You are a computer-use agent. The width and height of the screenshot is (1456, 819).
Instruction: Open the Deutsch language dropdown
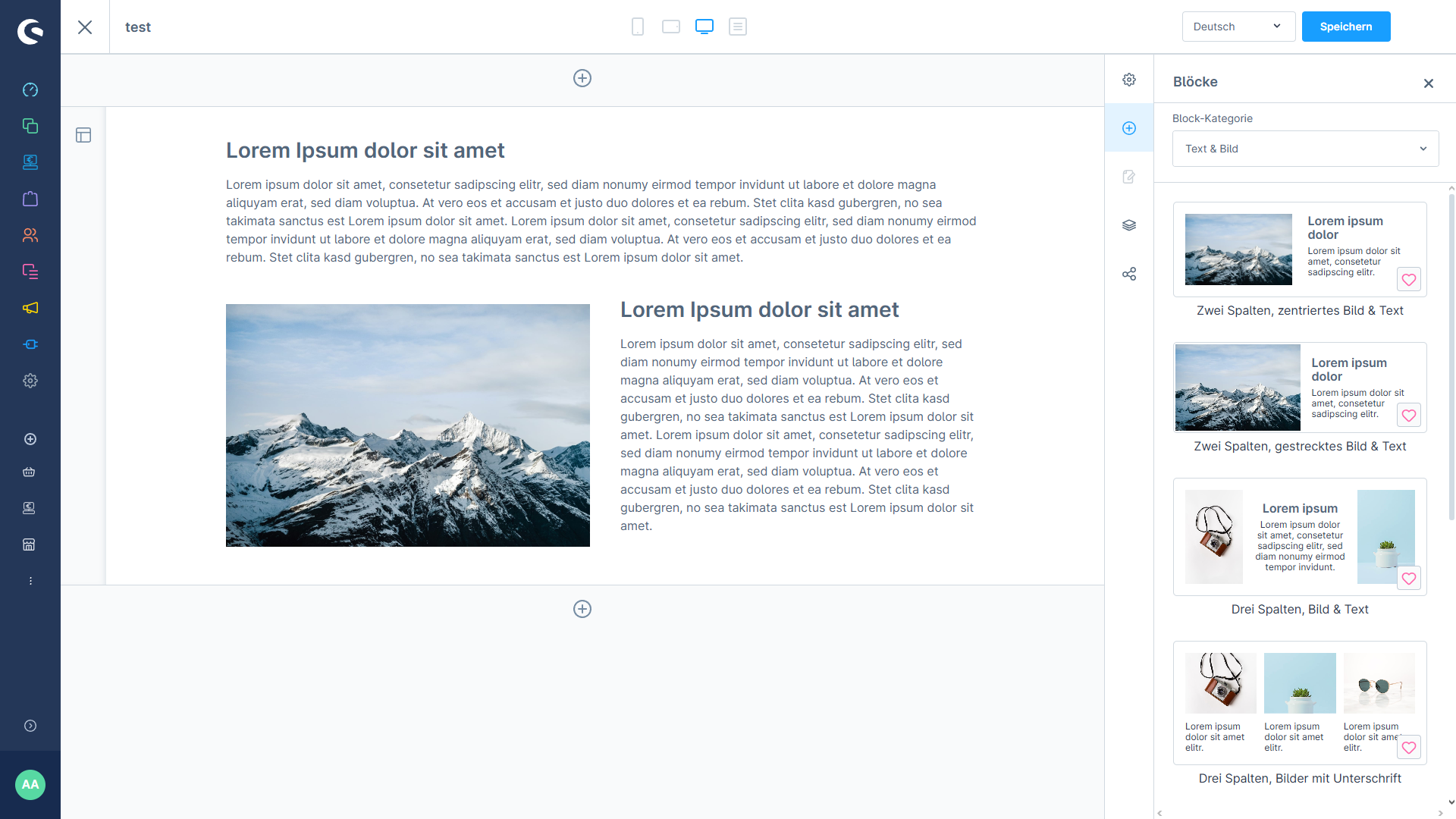pos(1238,27)
